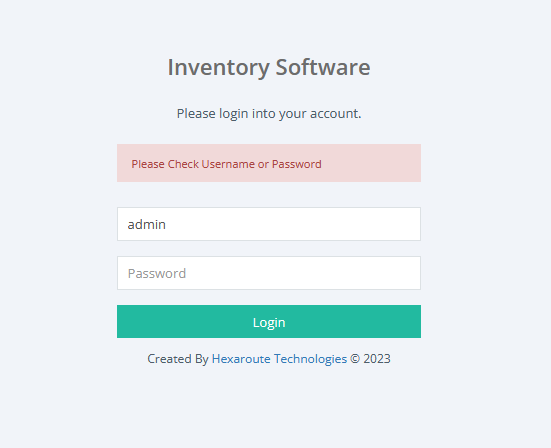Click the Password placeholder text
This screenshot has width=551, height=448.
click(x=157, y=273)
